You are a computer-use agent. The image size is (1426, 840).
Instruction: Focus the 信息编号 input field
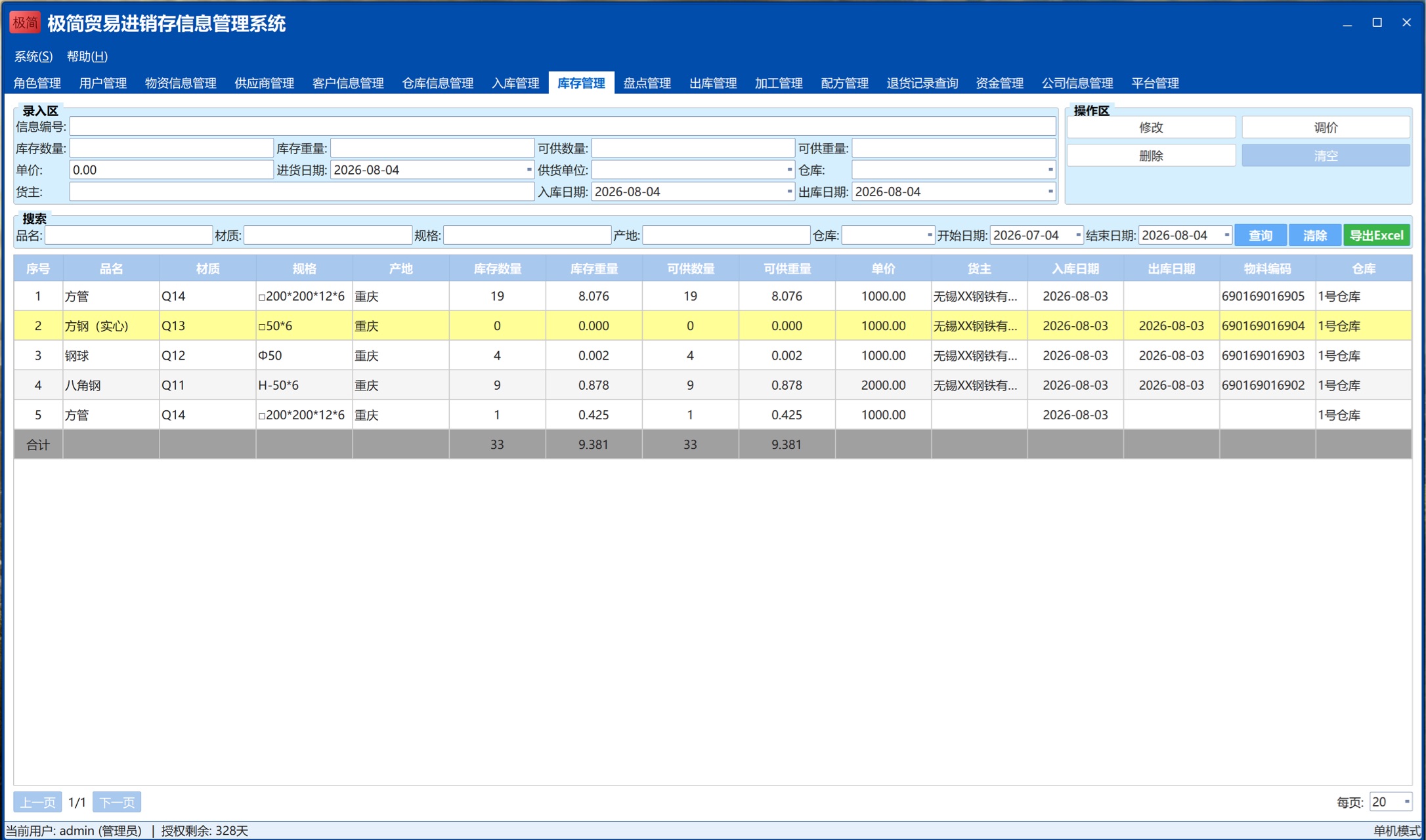coord(563,126)
